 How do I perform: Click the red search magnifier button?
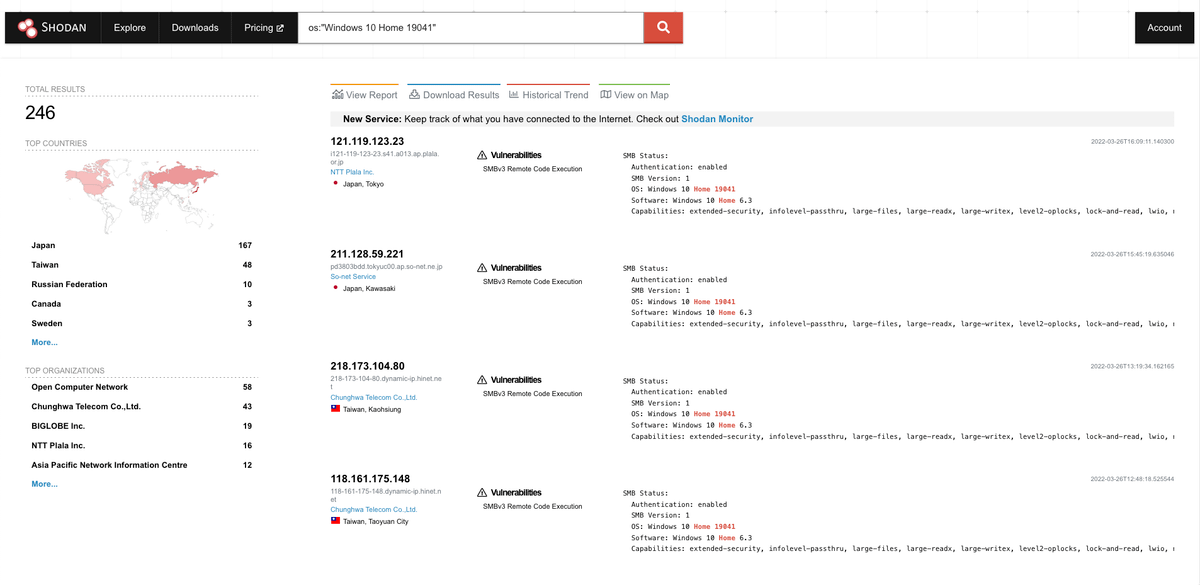pyautogui.click(x=663, y=28)
